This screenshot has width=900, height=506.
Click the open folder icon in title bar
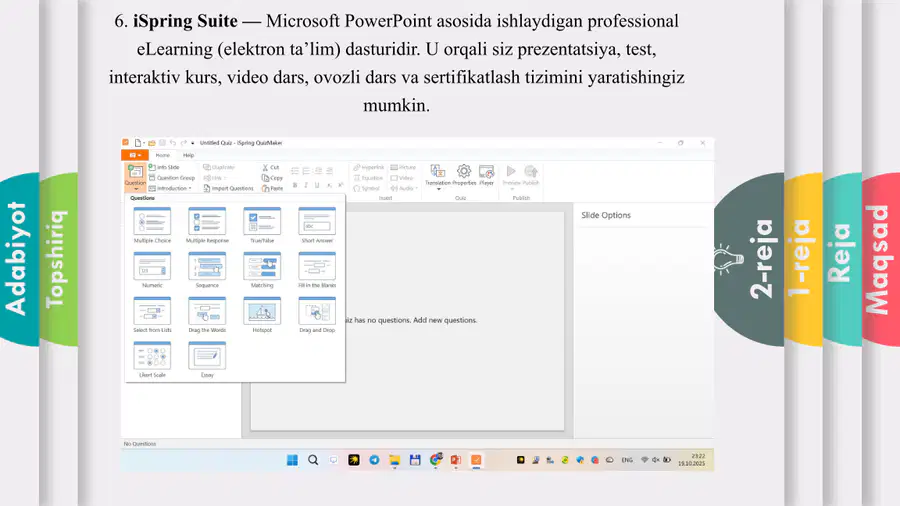152,143
